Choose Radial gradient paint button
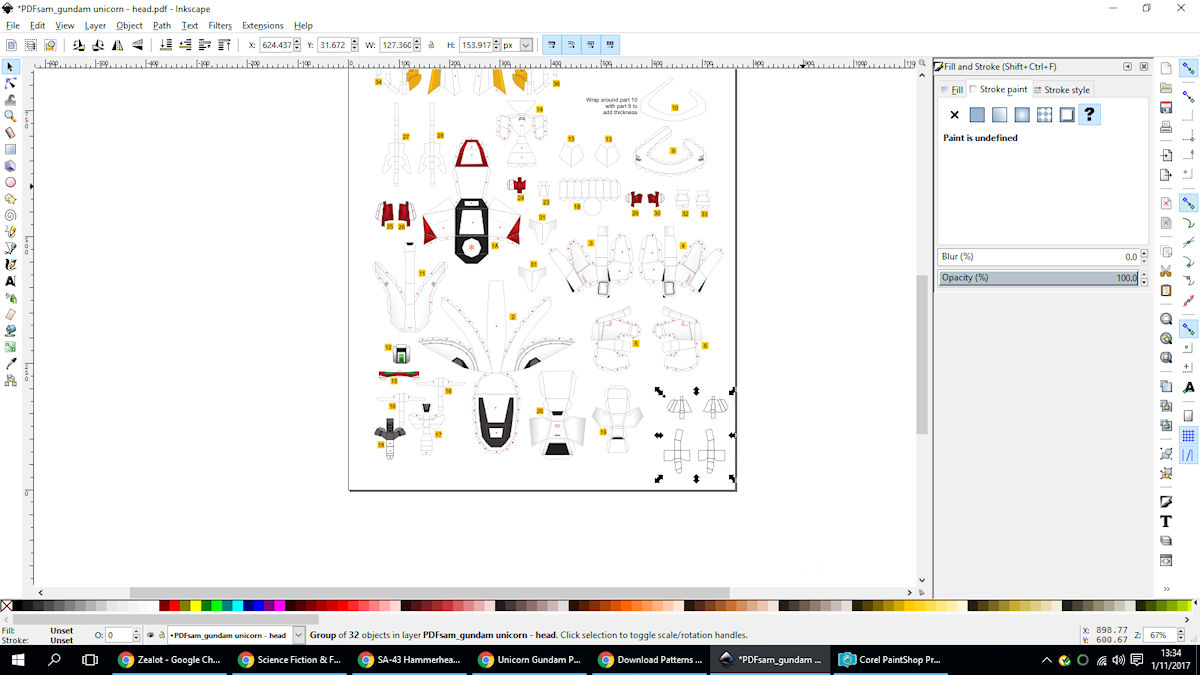Viewport: 1200px width, 675px height. pyautogui.click(x=1022, y=115)
